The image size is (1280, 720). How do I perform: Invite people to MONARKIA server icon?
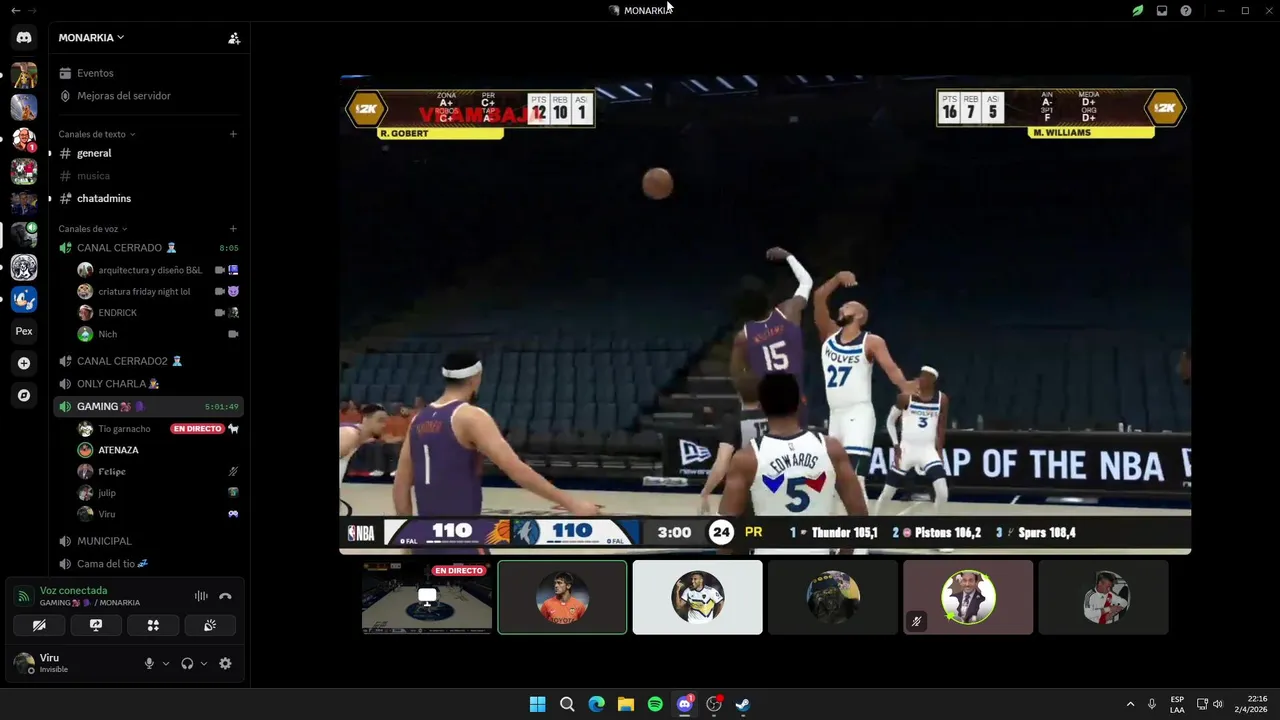(234, 38)
